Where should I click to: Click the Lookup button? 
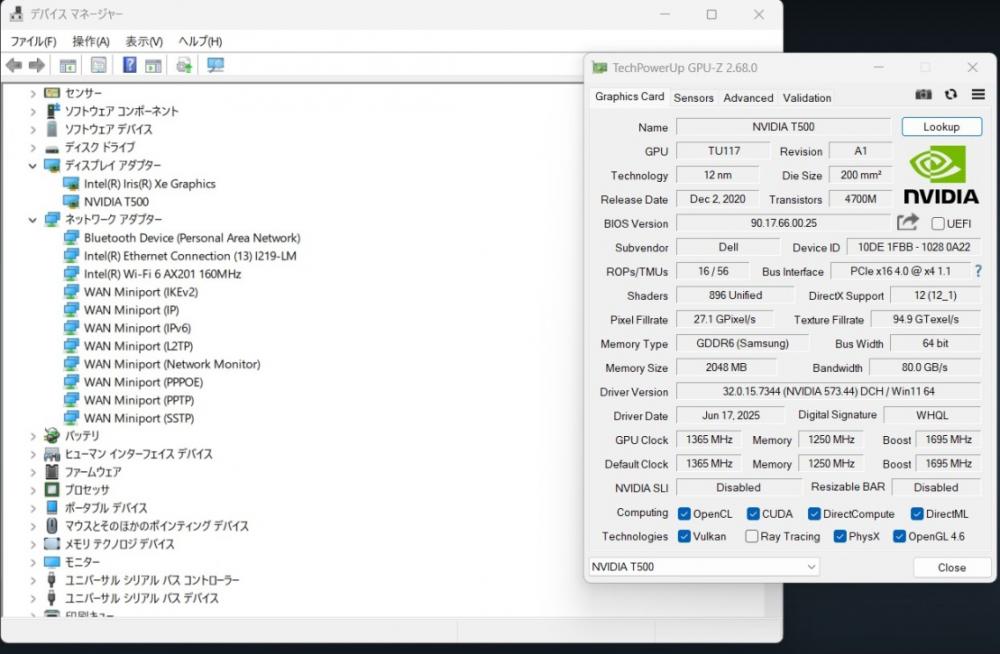941,126
